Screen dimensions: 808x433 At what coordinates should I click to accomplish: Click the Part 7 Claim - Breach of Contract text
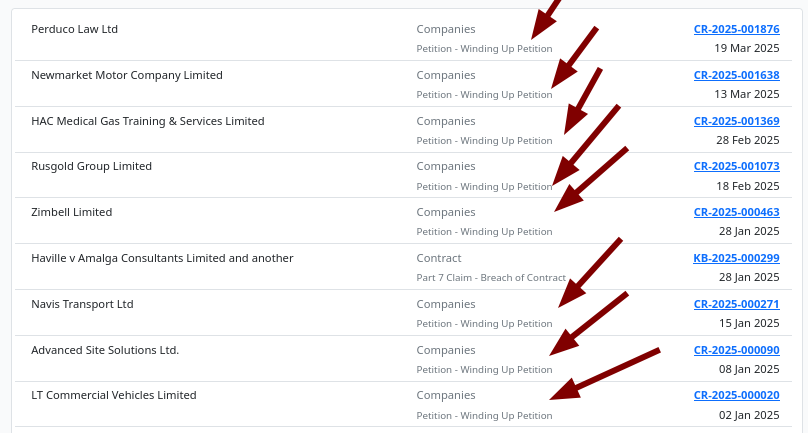[491, 278]
